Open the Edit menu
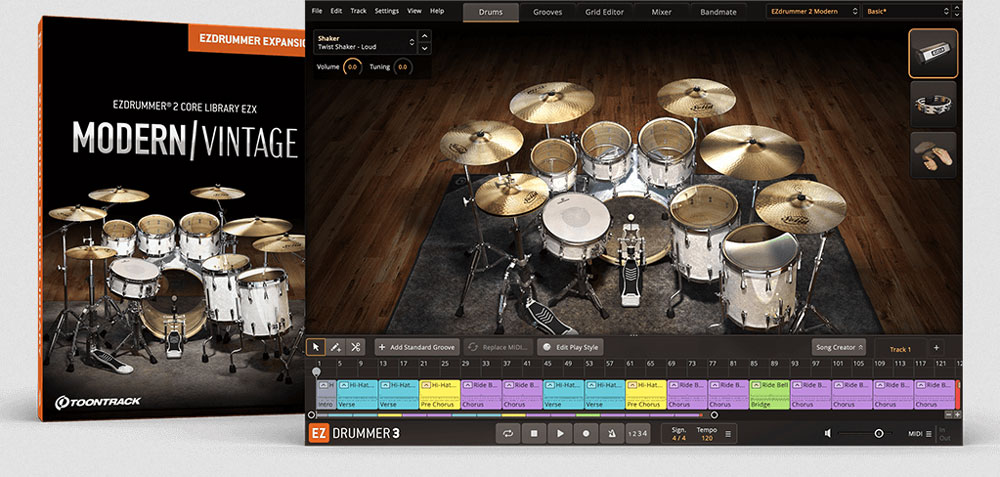 pos(336,11)
